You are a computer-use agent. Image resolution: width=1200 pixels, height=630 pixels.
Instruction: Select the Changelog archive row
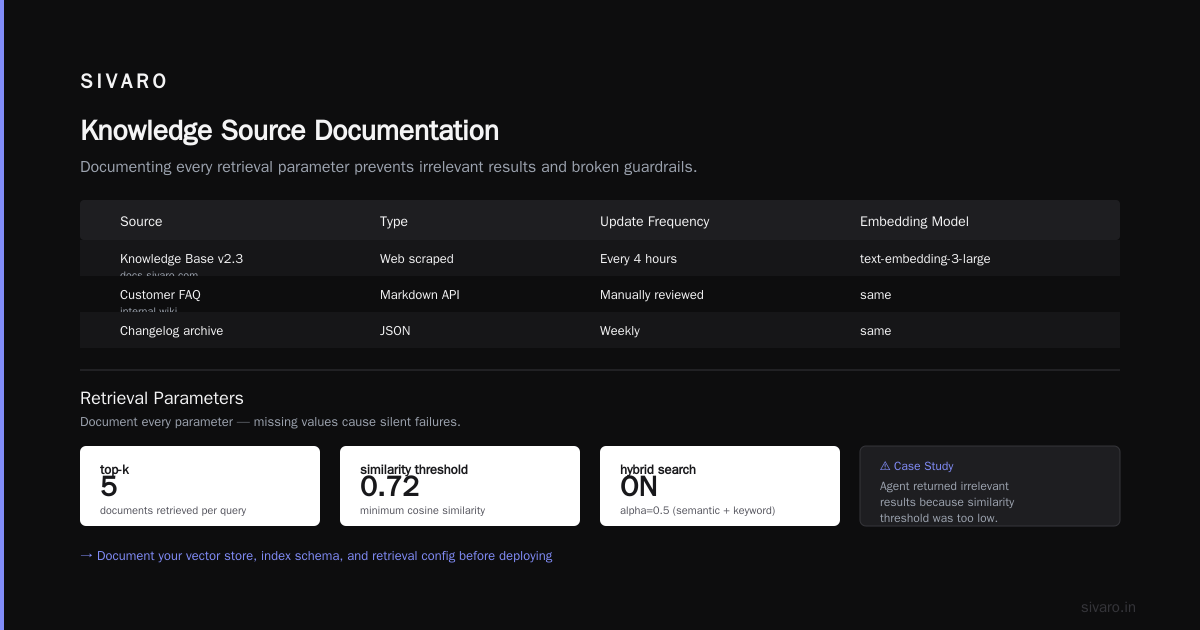coord(600,330)
